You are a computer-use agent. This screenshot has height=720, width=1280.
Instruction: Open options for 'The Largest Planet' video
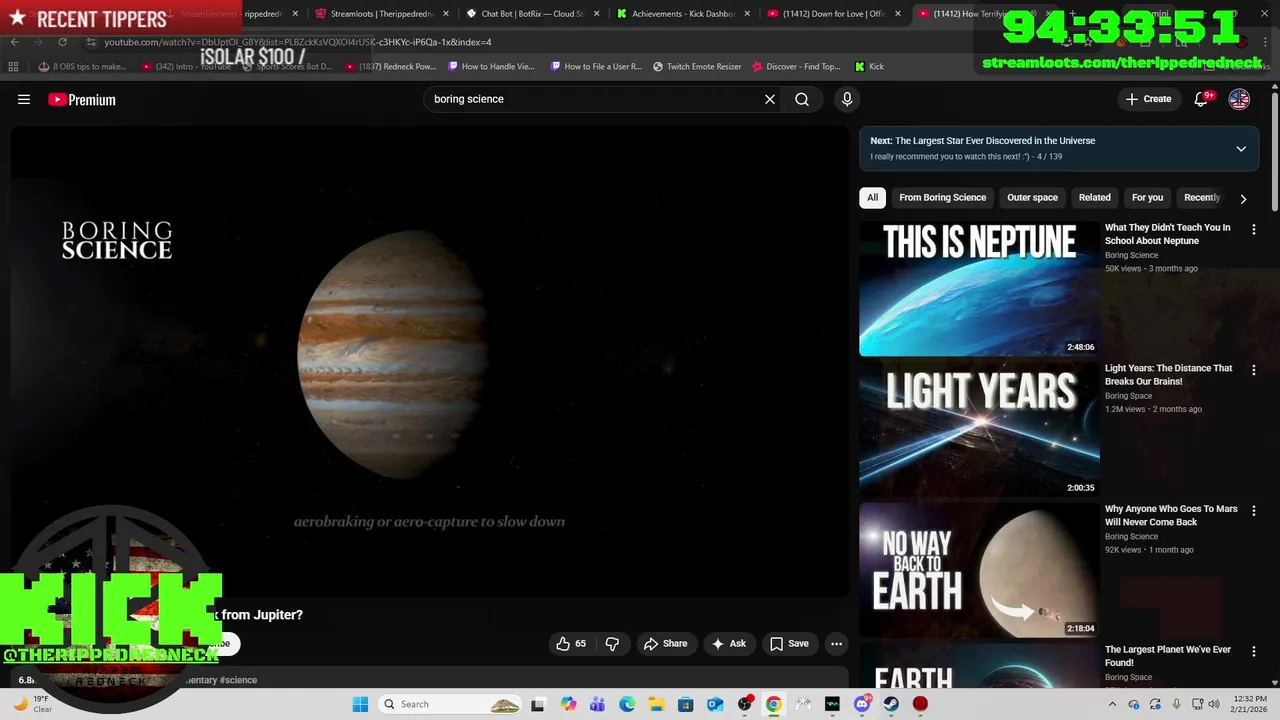coord(1254,651)
